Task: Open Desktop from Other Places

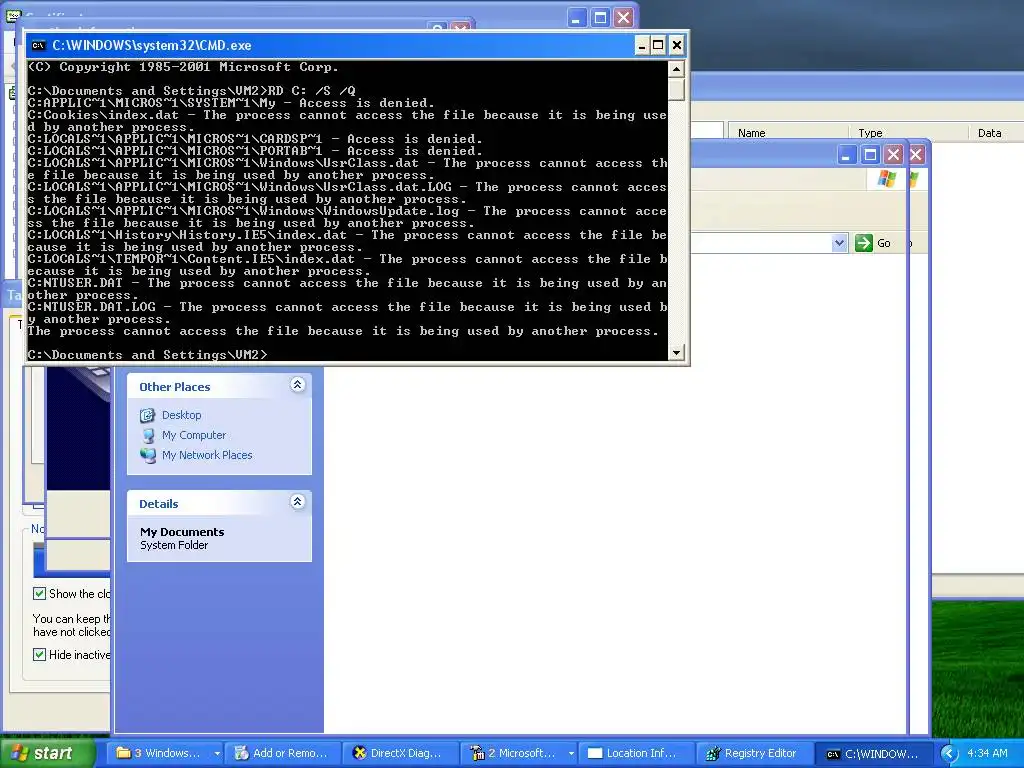Action: [x=182, y=415]
